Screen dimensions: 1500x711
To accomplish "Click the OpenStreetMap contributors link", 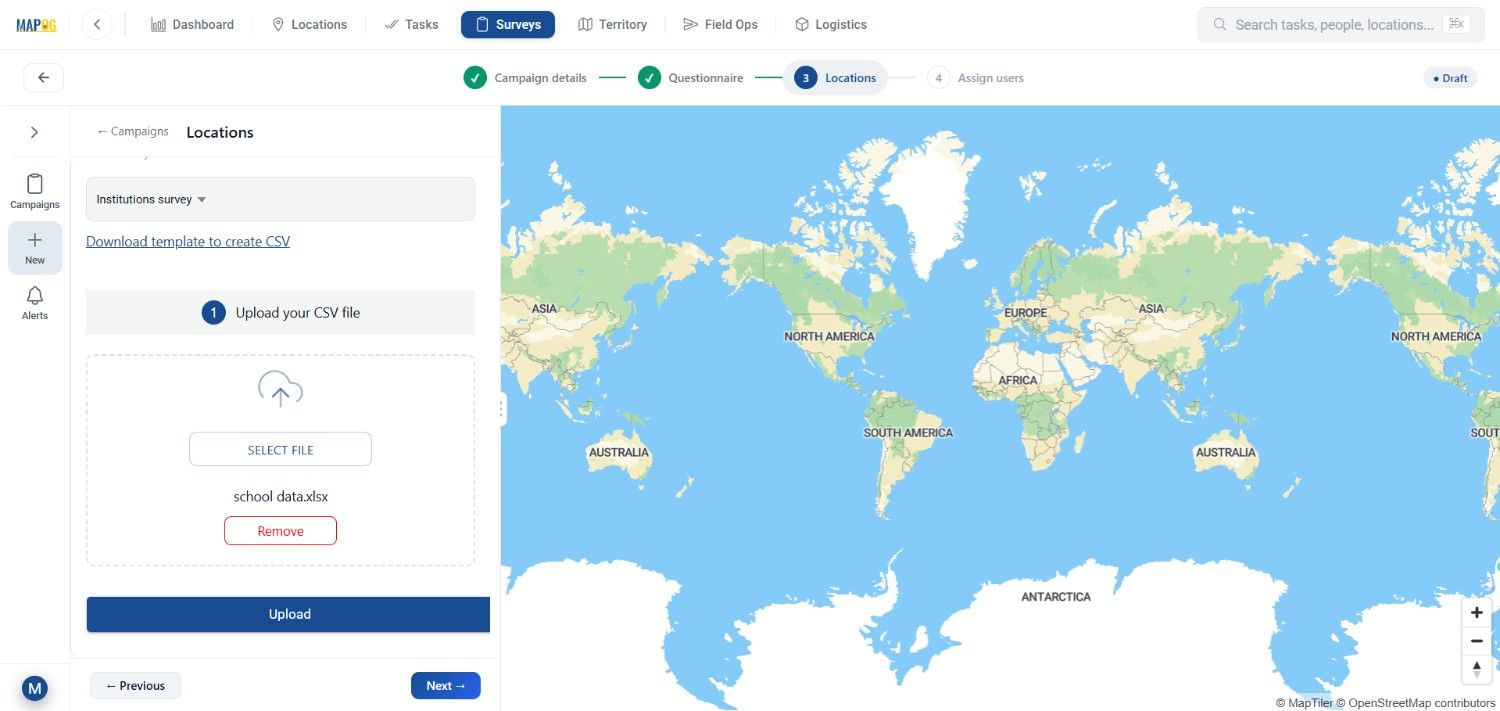I will [x=1416, y=703].
